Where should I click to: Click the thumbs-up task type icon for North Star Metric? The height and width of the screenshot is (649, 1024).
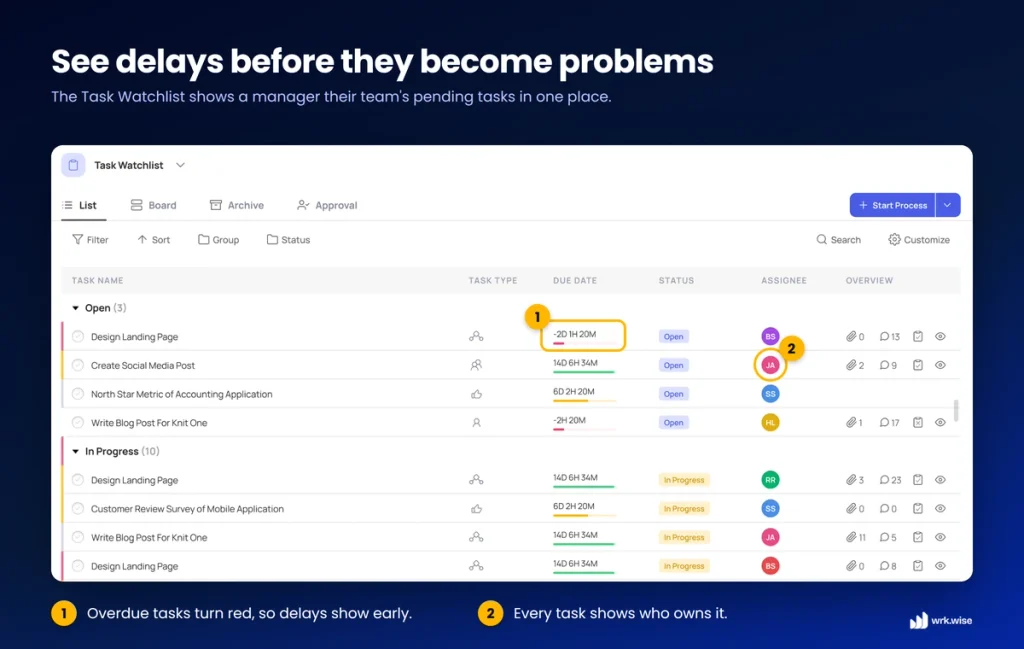[x=476, y=394]
